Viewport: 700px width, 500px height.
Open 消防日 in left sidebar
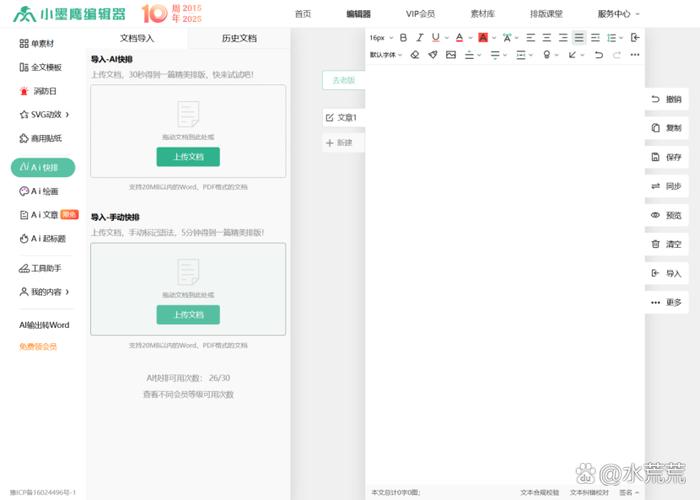pyautogui.click(x=38, y=91)
